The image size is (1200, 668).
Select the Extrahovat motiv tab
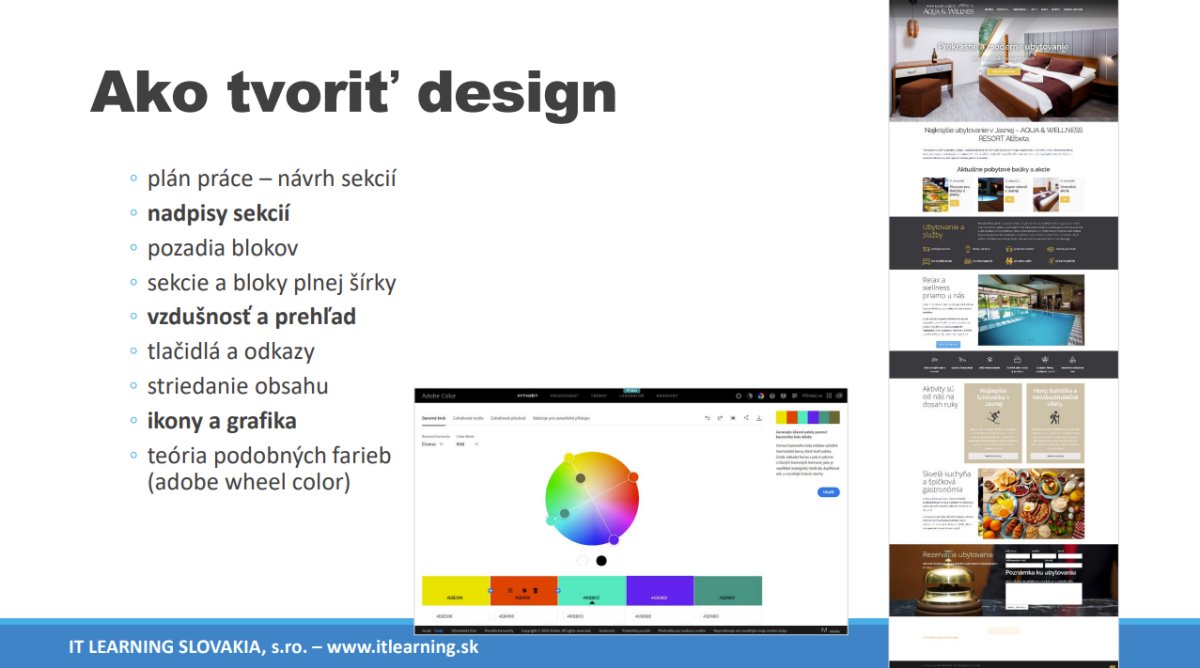pos(468,418)
